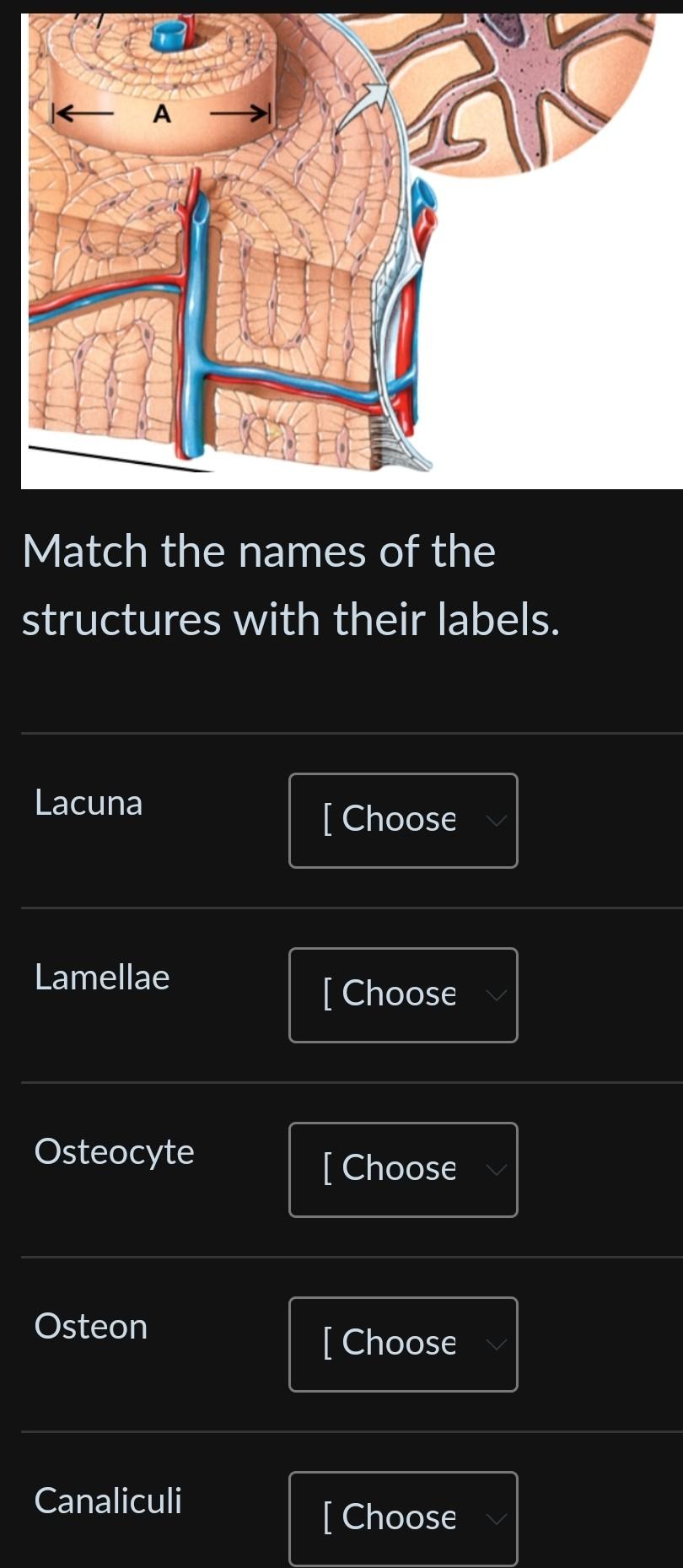The width and height of the screenshot is (683, 1568).
Task: Click the chevron on the Lacuna dropdown
Action: 496,821
